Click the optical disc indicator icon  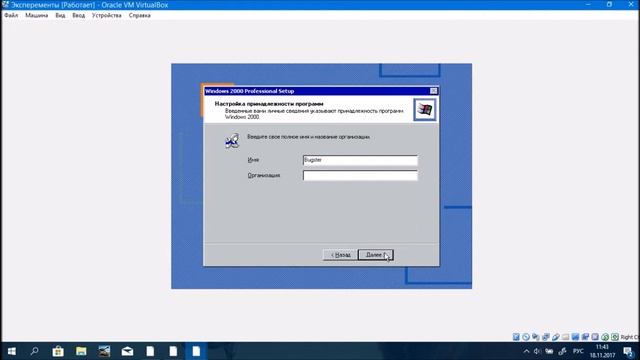pyautogui.click(x=526, y=337)
